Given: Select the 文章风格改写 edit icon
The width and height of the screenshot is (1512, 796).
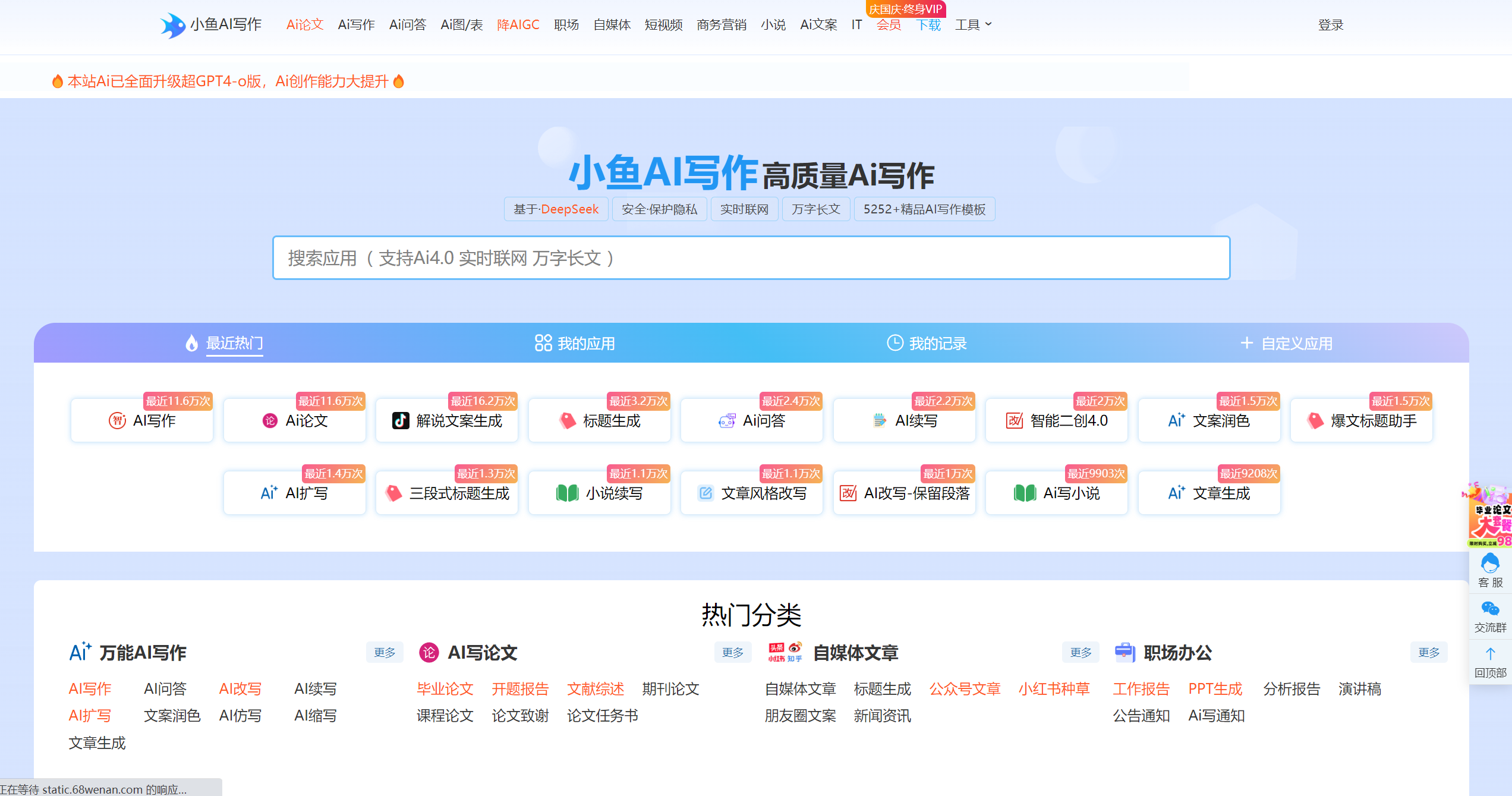Looking at the screenshot, I should 705,492.
